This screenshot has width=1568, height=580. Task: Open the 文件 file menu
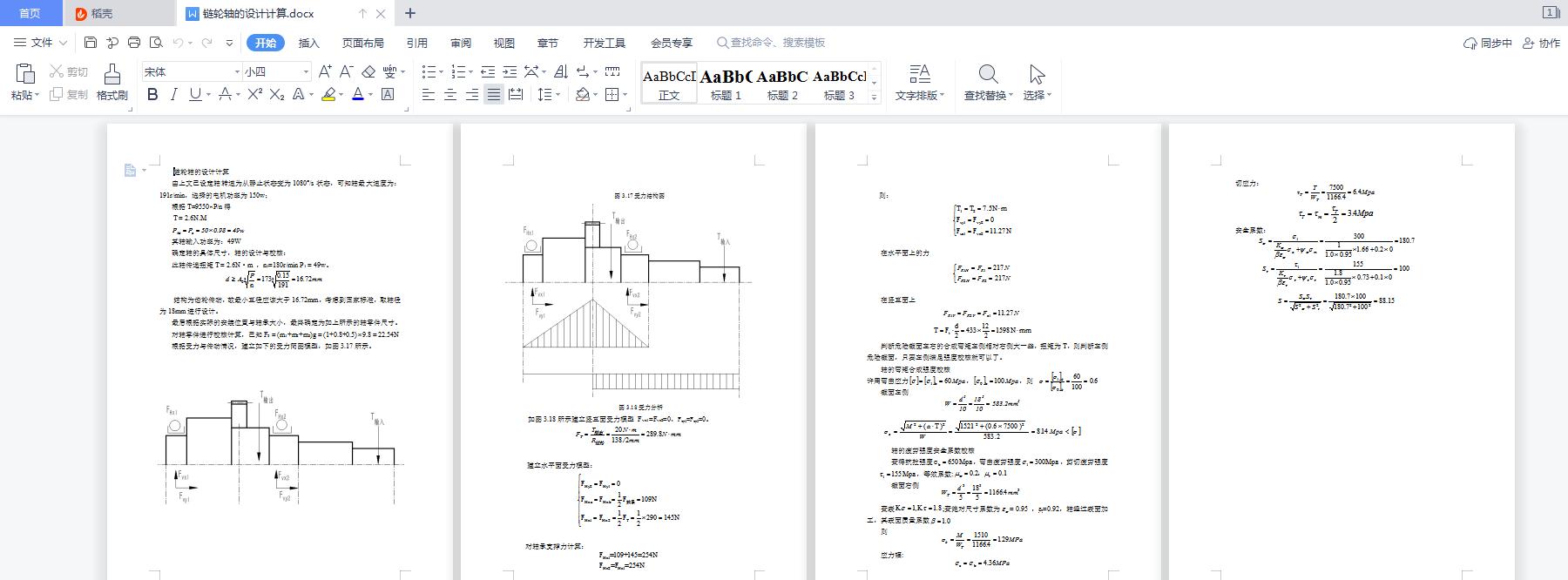pyautogui.click(x=41, y=42)
